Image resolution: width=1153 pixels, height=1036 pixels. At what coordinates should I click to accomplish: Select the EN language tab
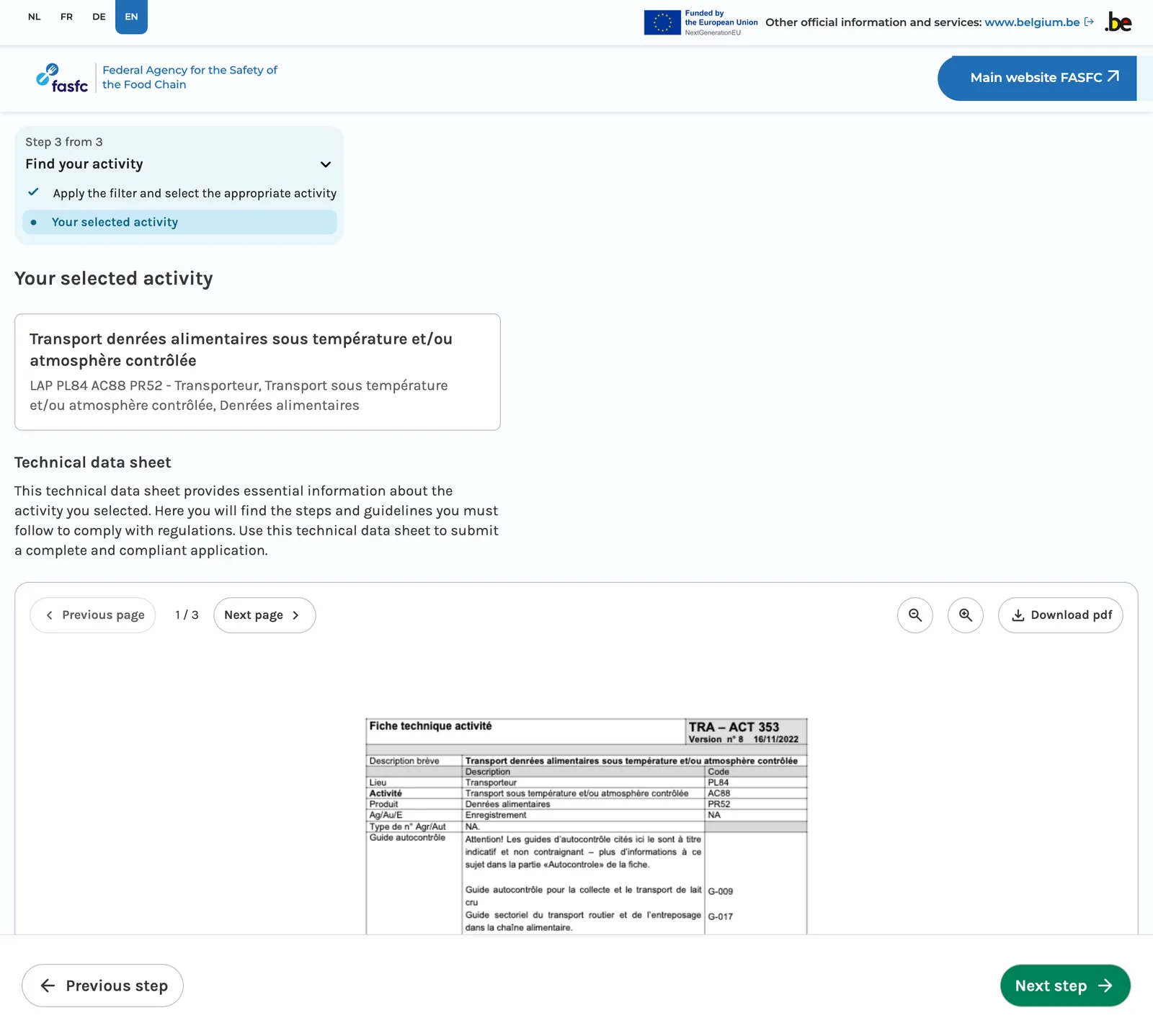click(131, 17)
